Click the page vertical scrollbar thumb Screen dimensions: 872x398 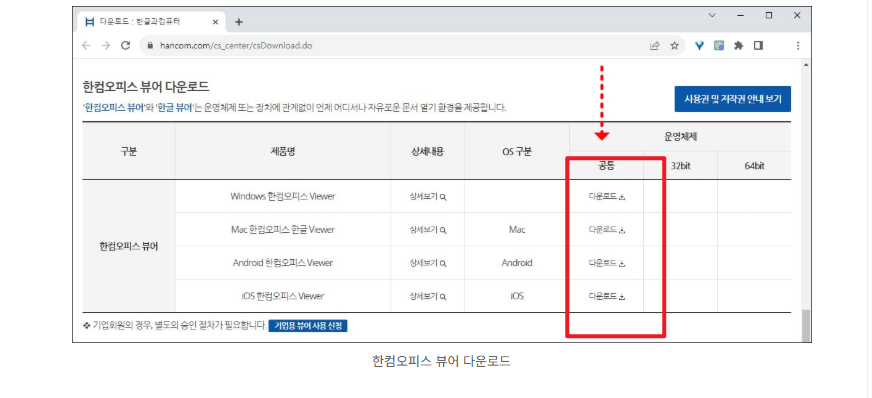[805, 325]
